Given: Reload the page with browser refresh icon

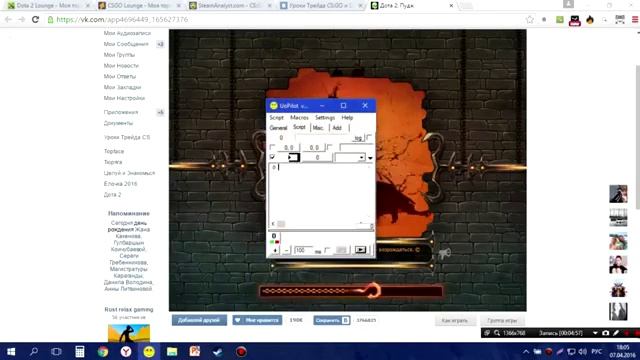Looking at the screenshot, I should [x=36, y=20].
